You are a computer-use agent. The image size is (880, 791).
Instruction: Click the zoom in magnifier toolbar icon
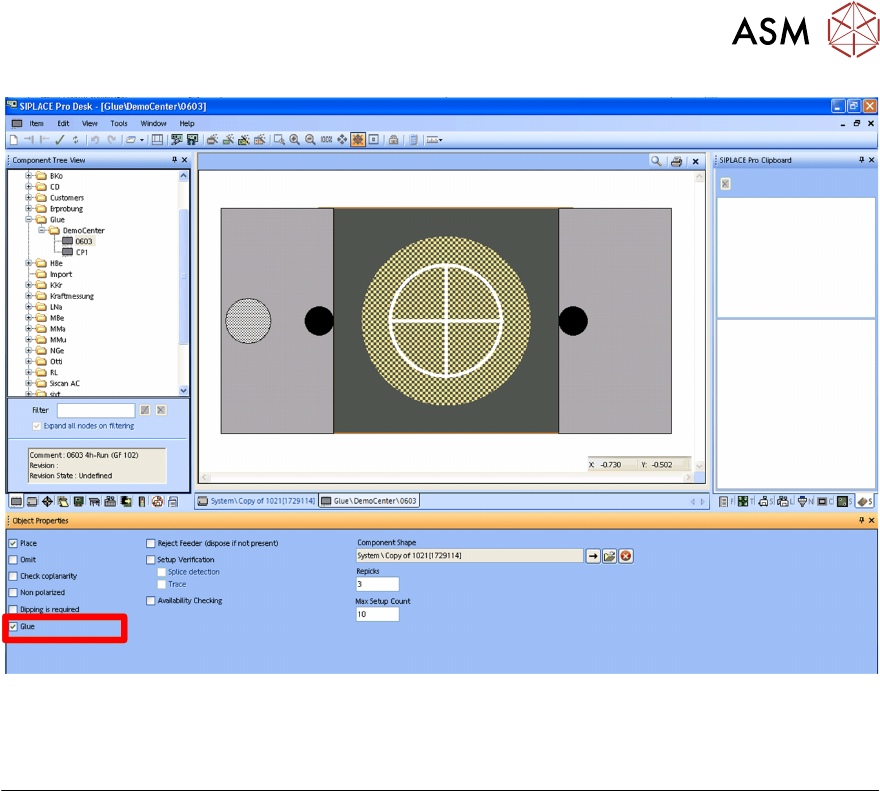[x=295, y=140]
